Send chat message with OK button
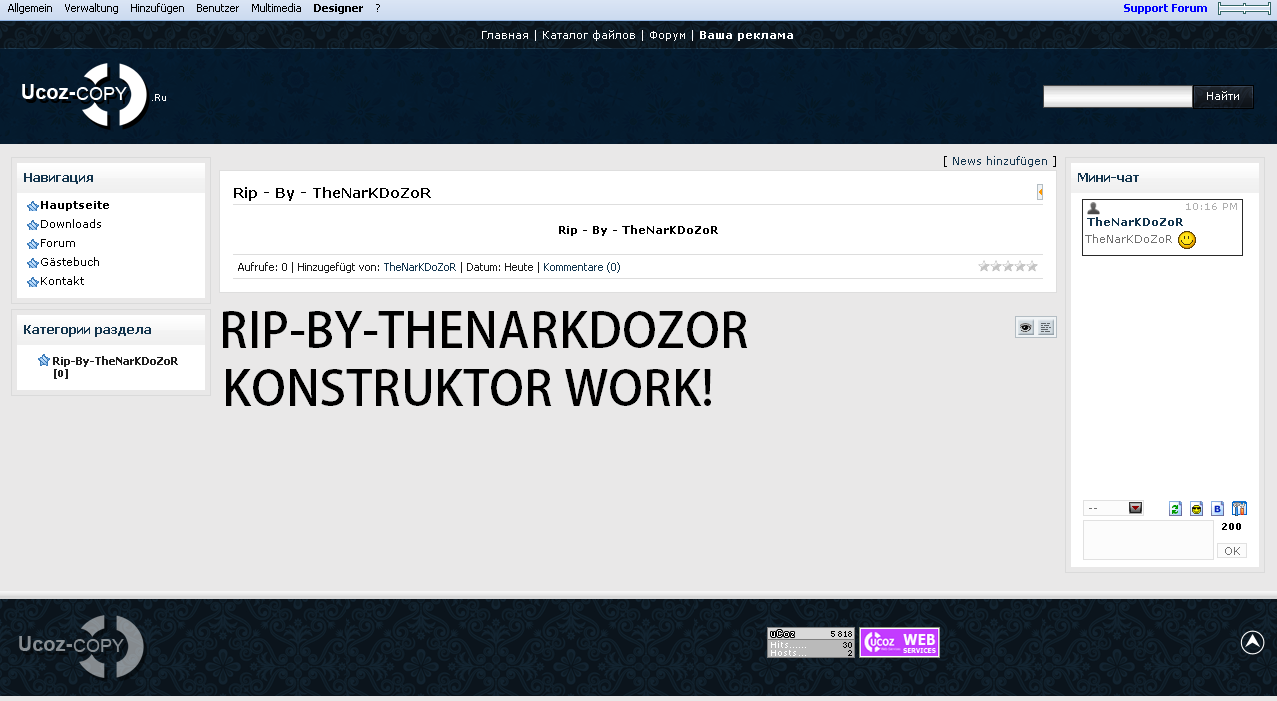 pos(1231,551)
